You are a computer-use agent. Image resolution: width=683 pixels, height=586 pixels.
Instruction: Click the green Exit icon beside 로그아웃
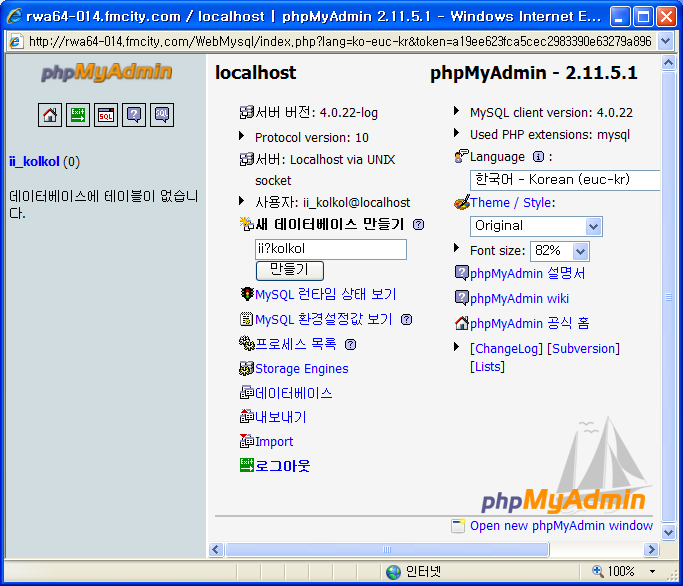(247, 465)
